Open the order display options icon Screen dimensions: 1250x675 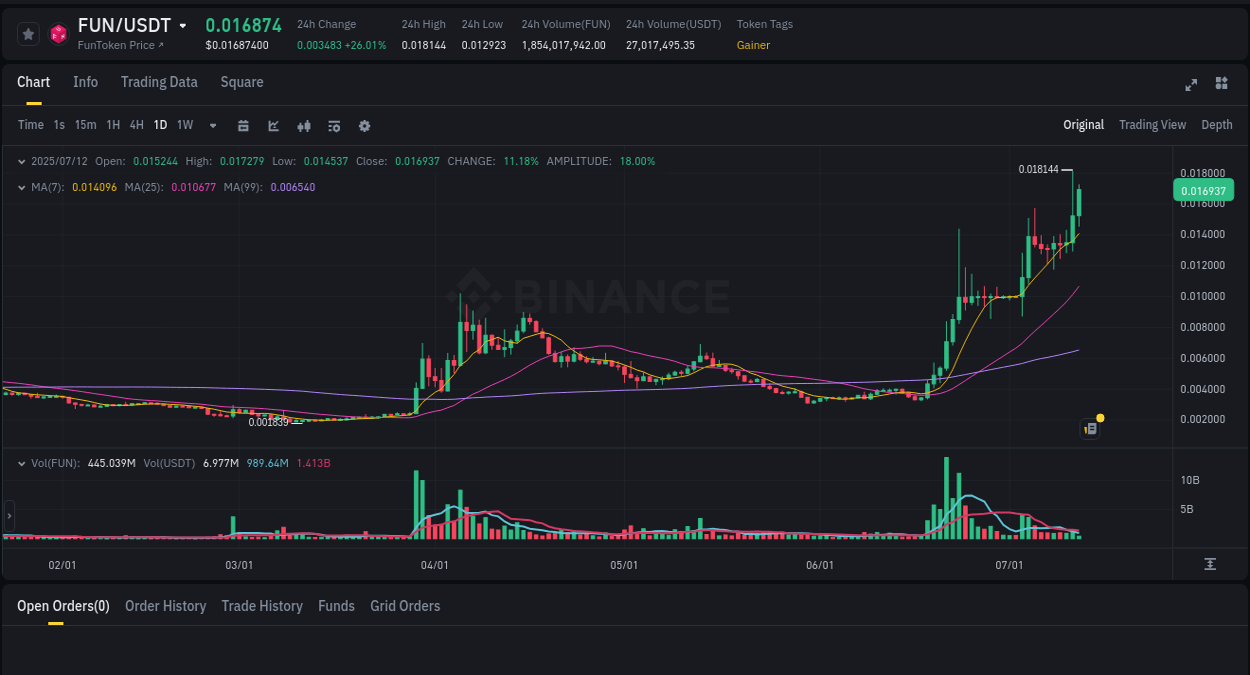click(333, 125)
